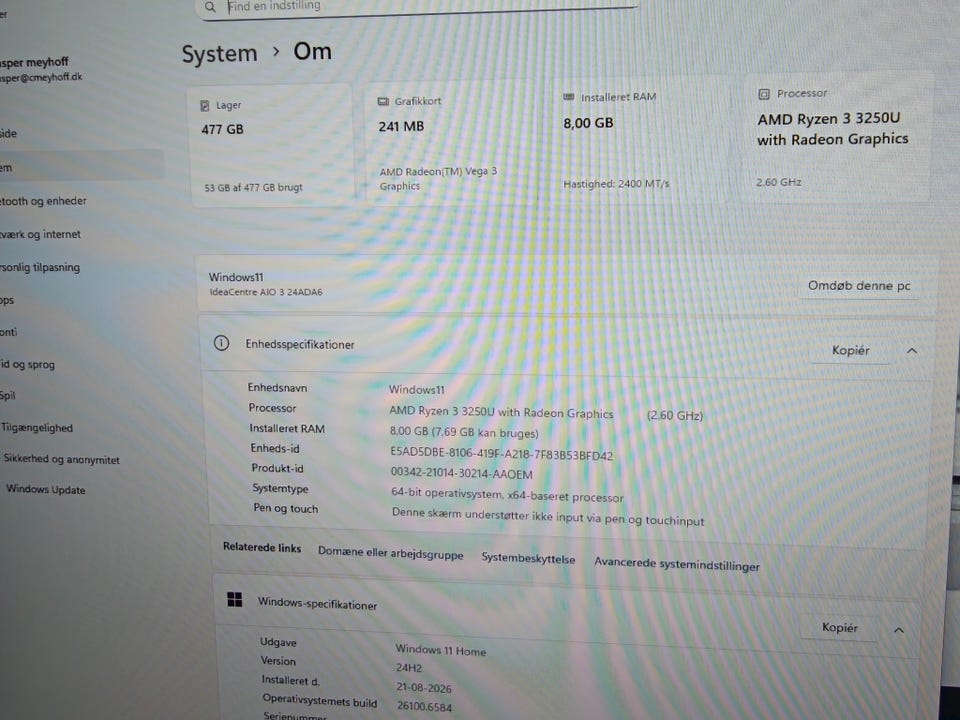Select the Version value 24H2
This screenshot has width=960, height=720.
[408, 668]
